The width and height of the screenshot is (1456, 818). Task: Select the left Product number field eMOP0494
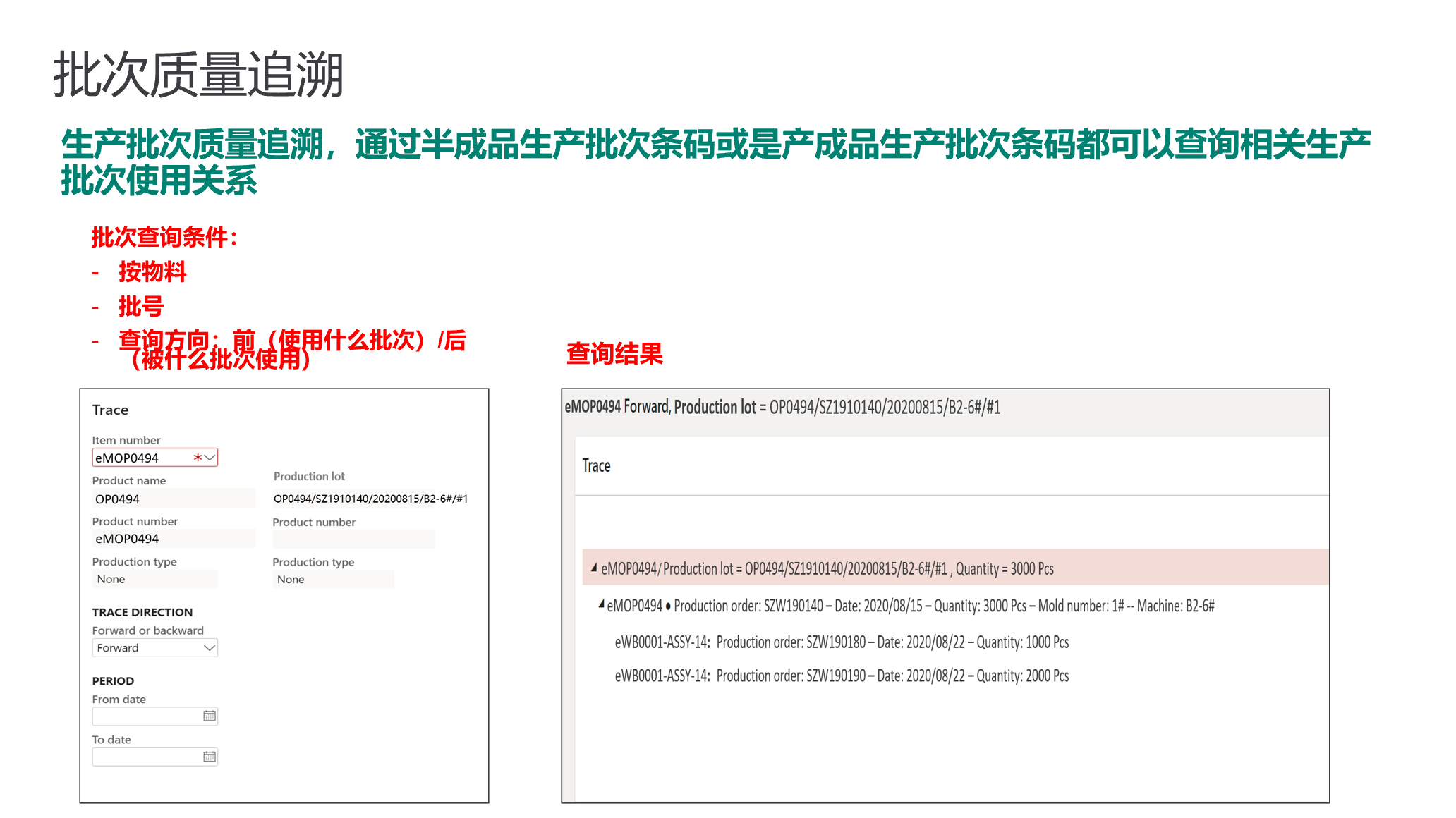(x=174, y=538)
